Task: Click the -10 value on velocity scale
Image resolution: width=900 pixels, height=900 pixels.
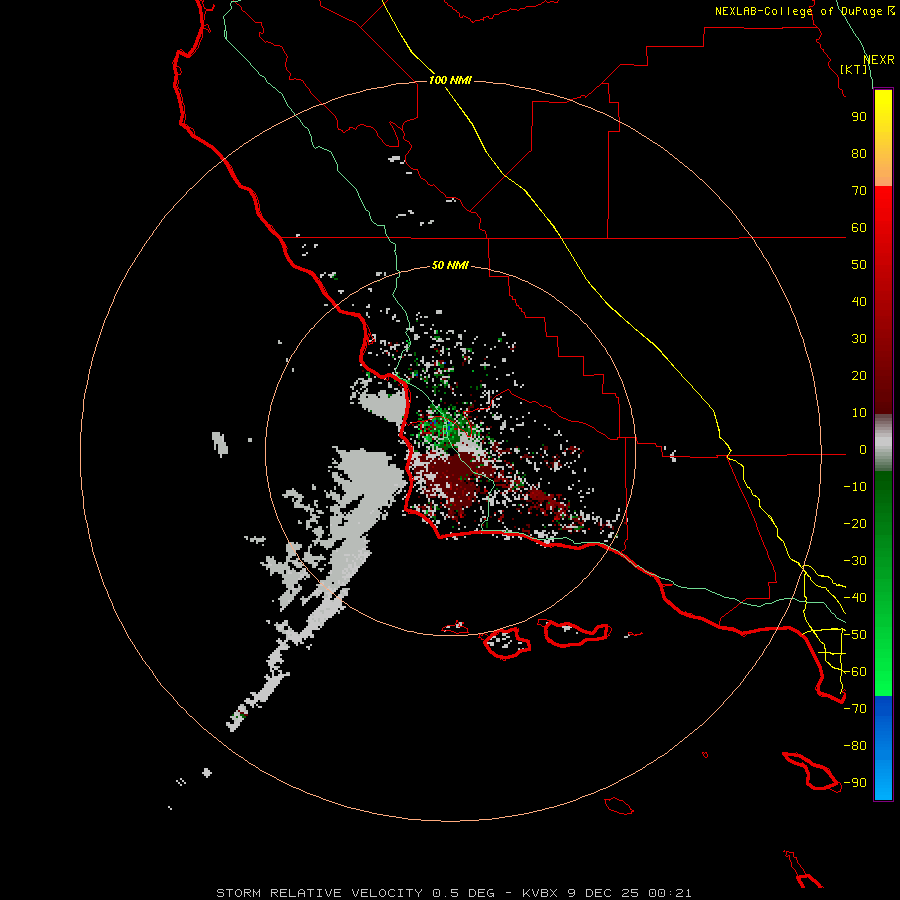Action: pos(855,487)
